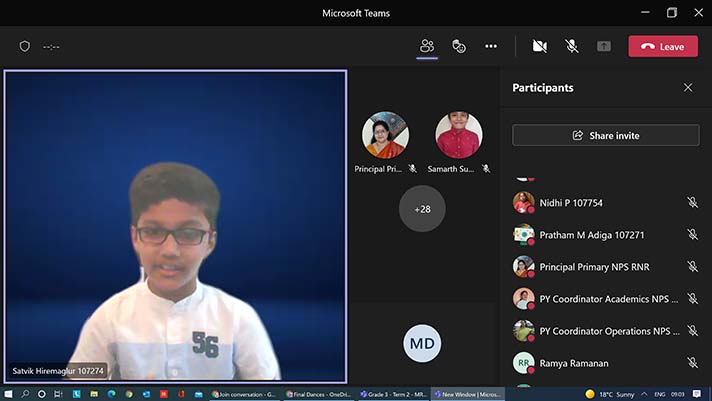712x401 pixels.
Task: Close the Participants panel
Action: (688, 88)
